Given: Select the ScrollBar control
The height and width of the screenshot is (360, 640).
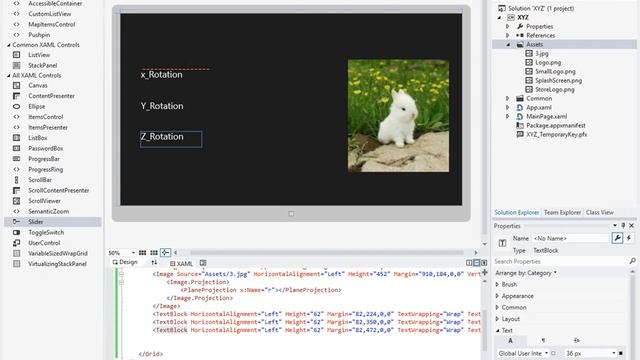Looking at the screenshot, I should [x=40, y=180].
